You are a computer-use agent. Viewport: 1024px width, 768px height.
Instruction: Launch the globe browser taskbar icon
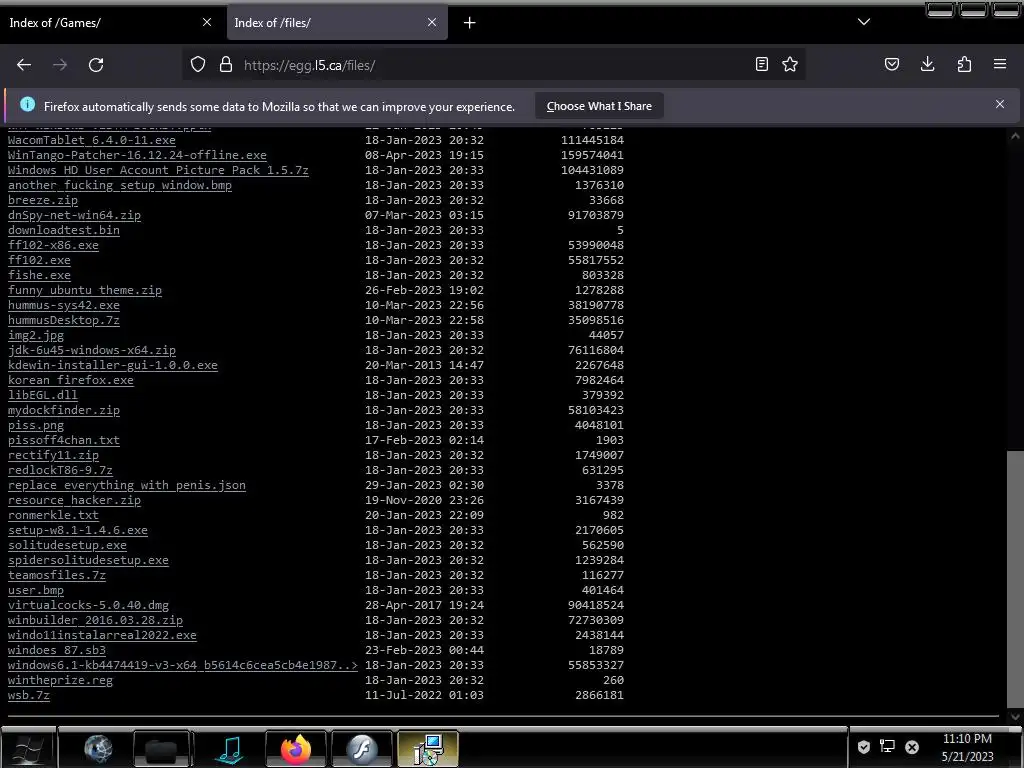coord(98,748)
